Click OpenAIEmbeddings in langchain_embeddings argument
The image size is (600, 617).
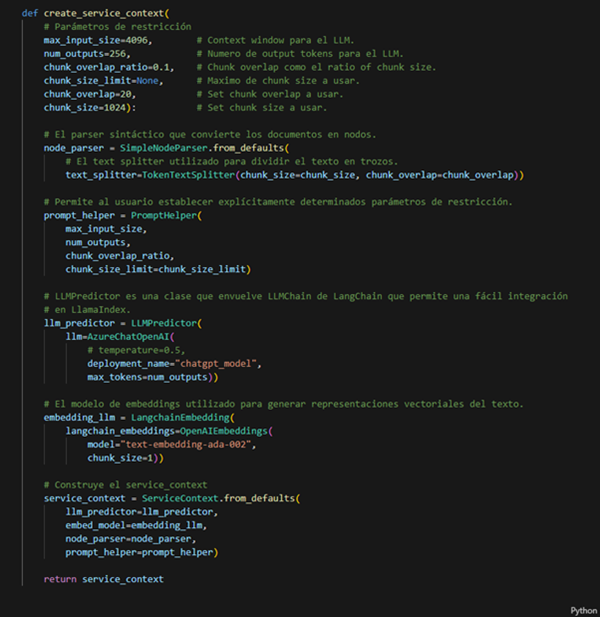pyautogui.click(x=224, y=431)
